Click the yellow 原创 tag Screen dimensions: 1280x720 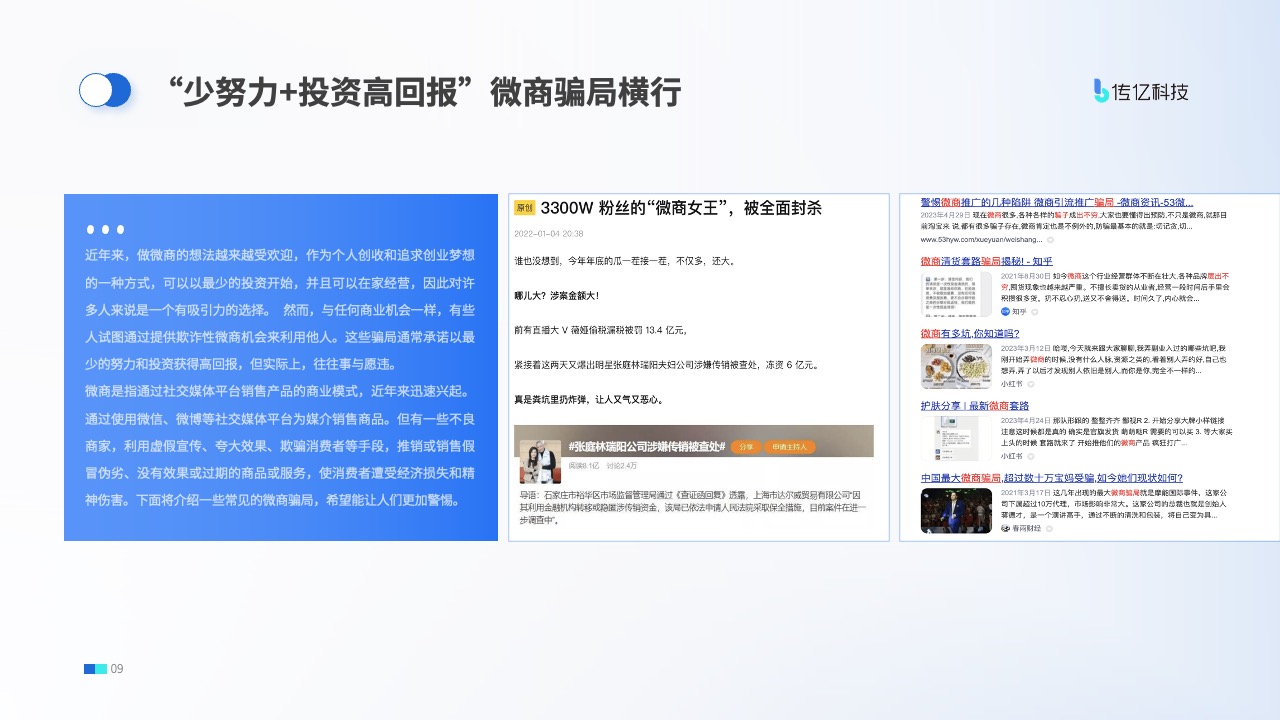click(524, 208)
